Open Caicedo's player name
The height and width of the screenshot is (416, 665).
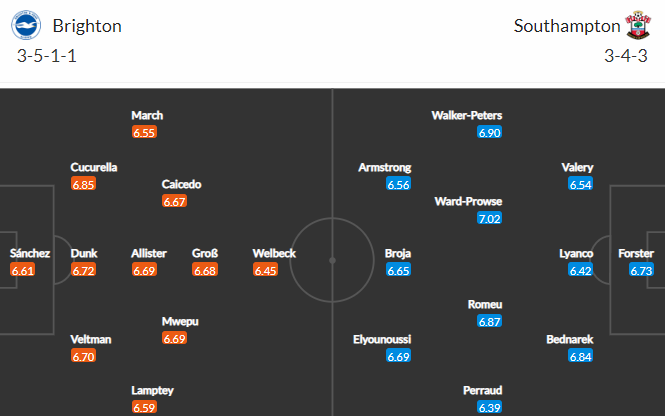click(x=182, y=184)
